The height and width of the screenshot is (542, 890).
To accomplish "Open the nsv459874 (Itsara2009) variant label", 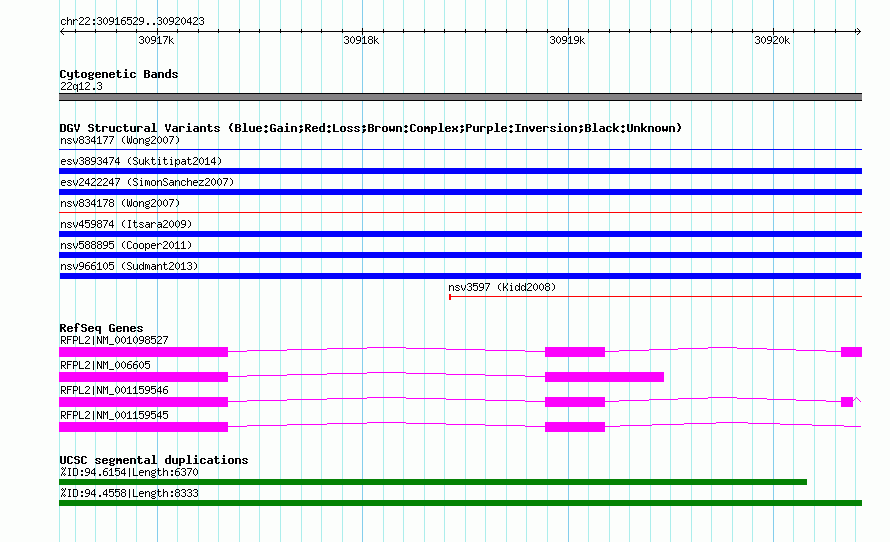I will click(x=126, y=224).
